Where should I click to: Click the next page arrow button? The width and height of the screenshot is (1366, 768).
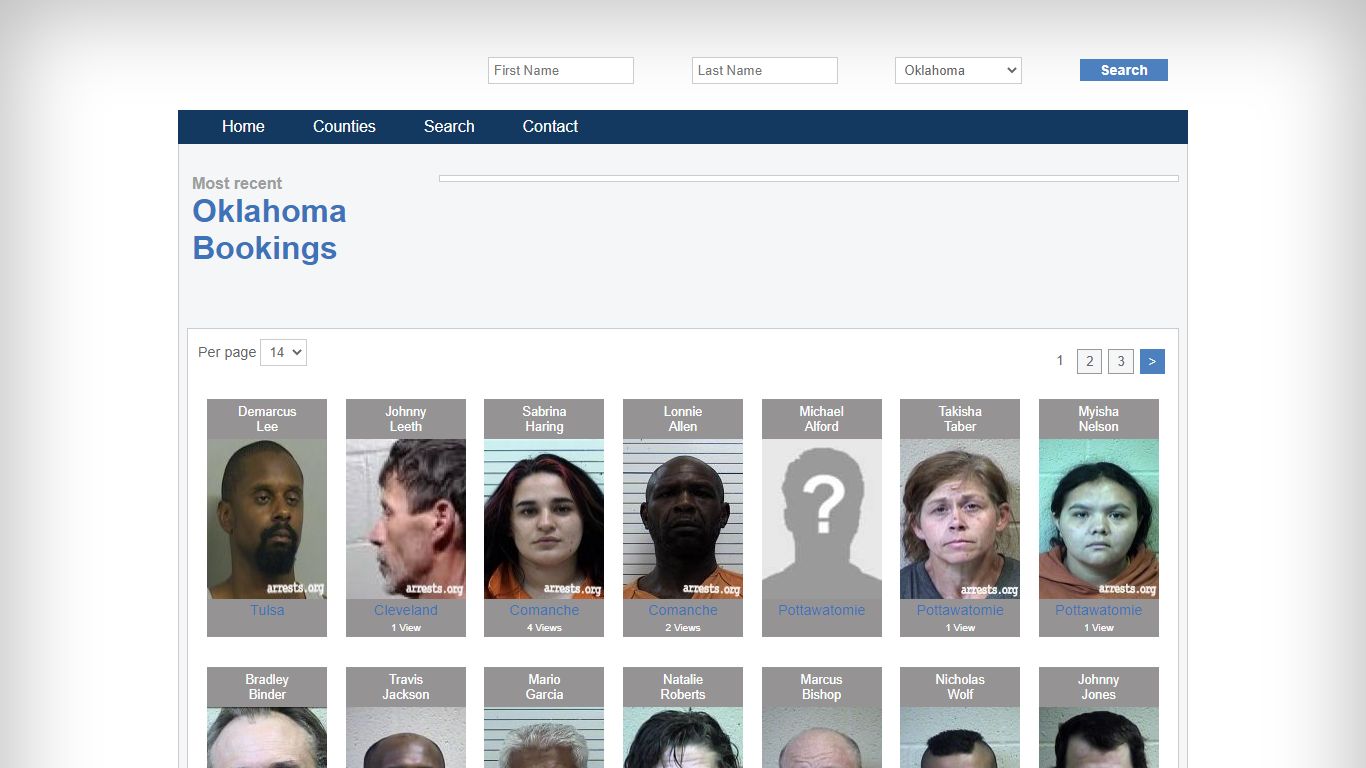pyautogui.click(x=1152, y=361)
